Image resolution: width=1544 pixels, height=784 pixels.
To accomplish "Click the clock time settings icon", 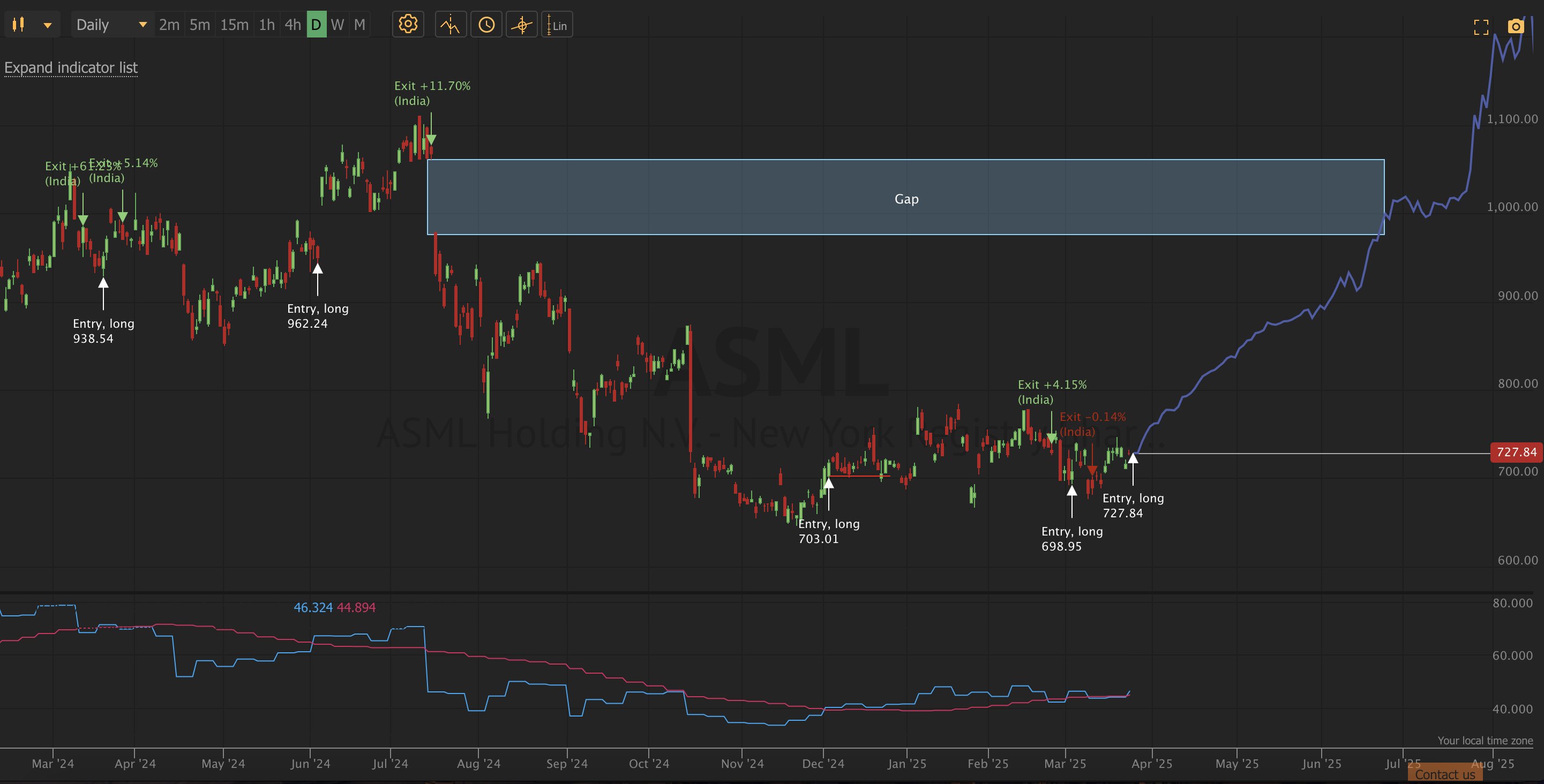I will point(486,25).
